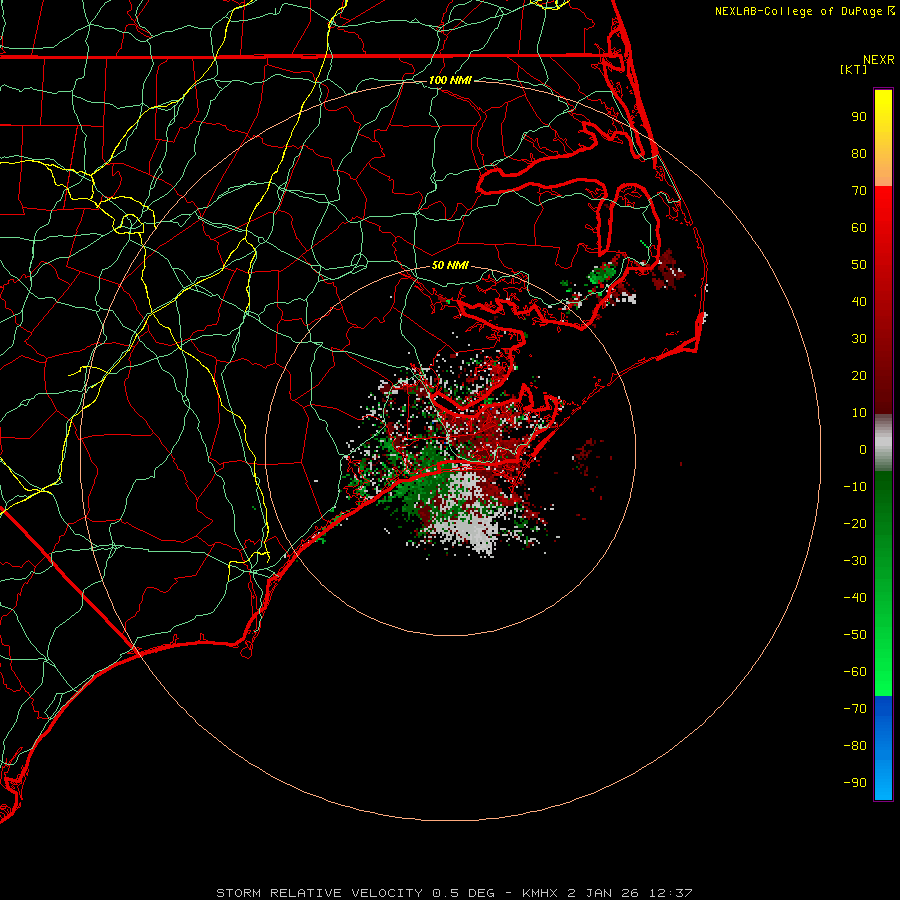This screenshot has width=900, height=900.
Task: Click the 70 value on the velocity scale
Action: pos(859,191)
